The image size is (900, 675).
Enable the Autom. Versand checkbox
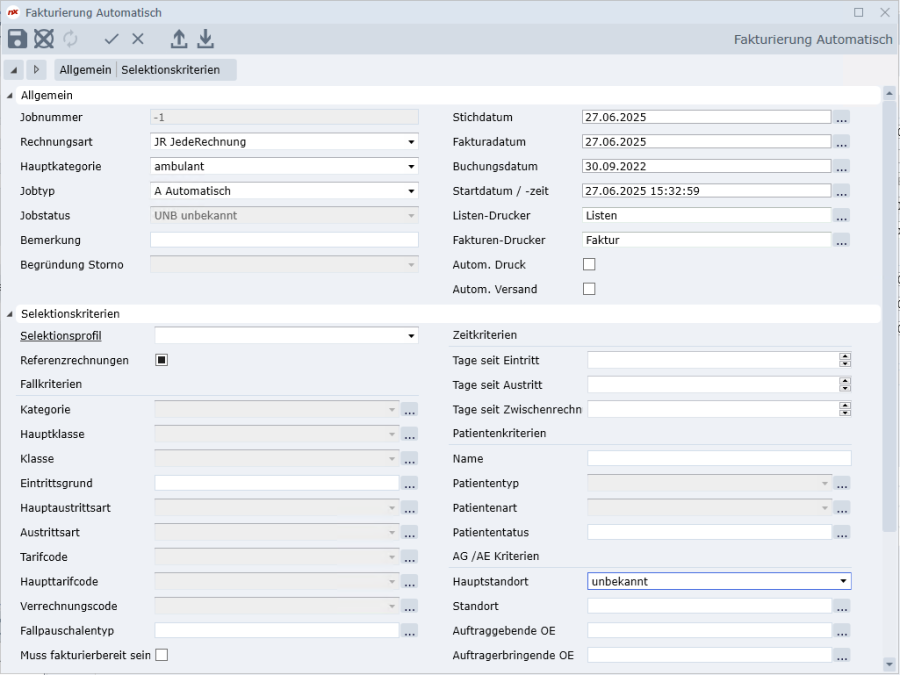[x=589, y=289]
